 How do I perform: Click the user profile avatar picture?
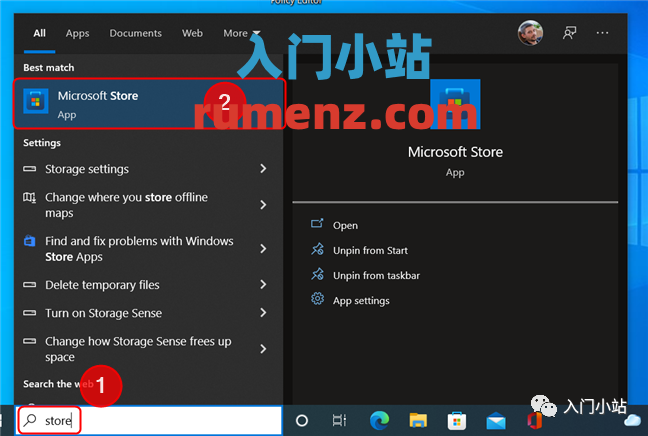click(x=530, y=33)
